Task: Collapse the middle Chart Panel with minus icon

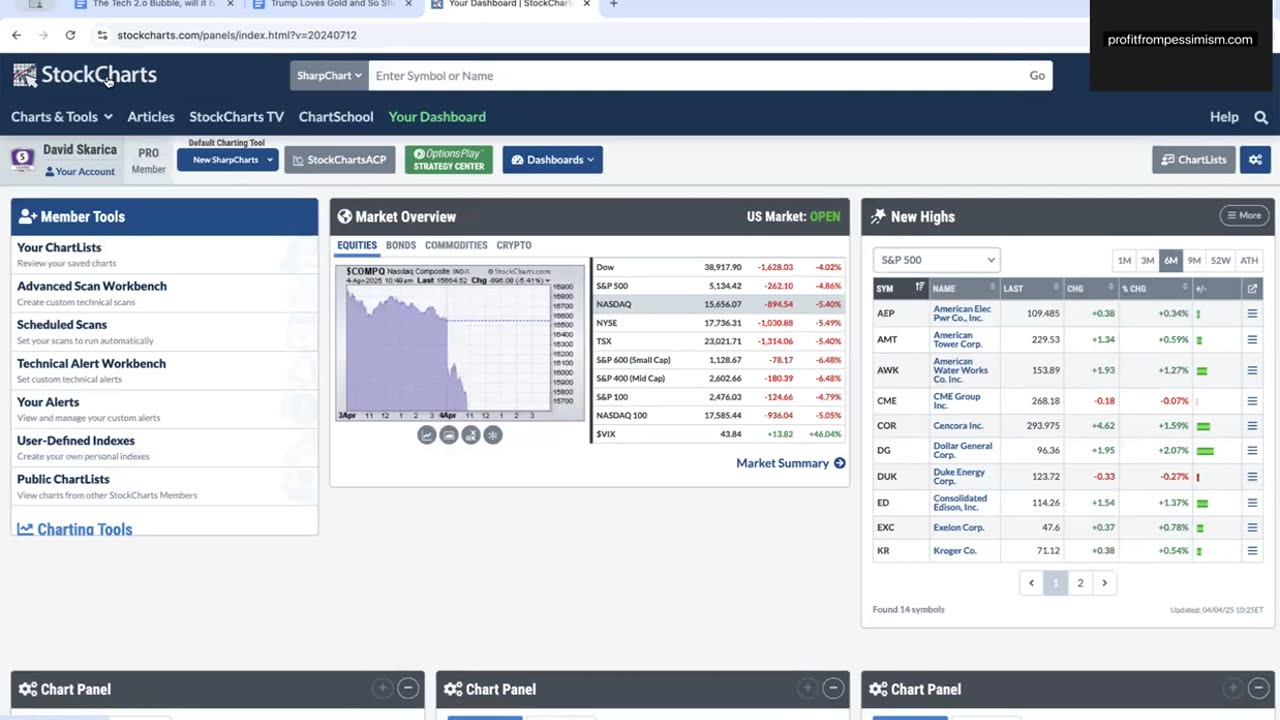Action: [x=832, y=688]
